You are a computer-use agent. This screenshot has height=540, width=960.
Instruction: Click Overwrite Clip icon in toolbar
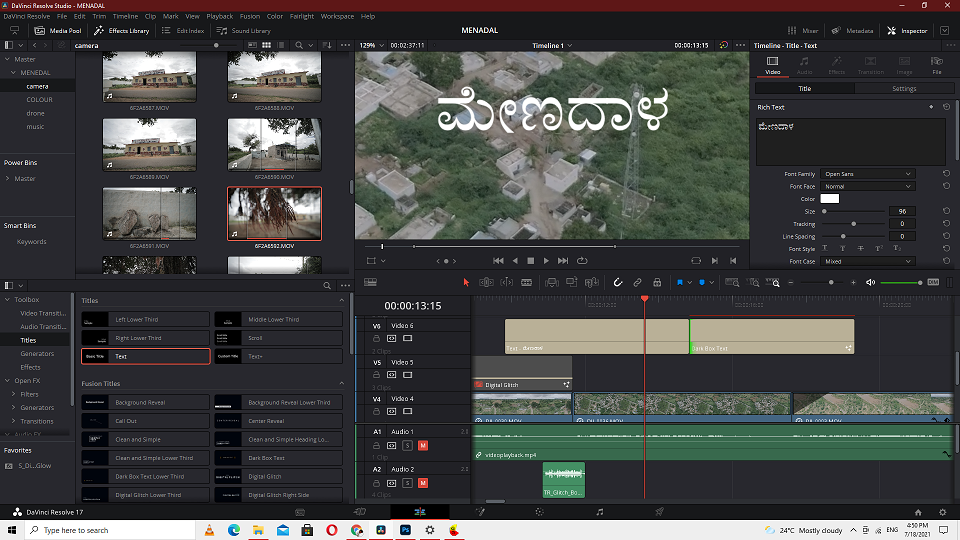pos(571,282)
